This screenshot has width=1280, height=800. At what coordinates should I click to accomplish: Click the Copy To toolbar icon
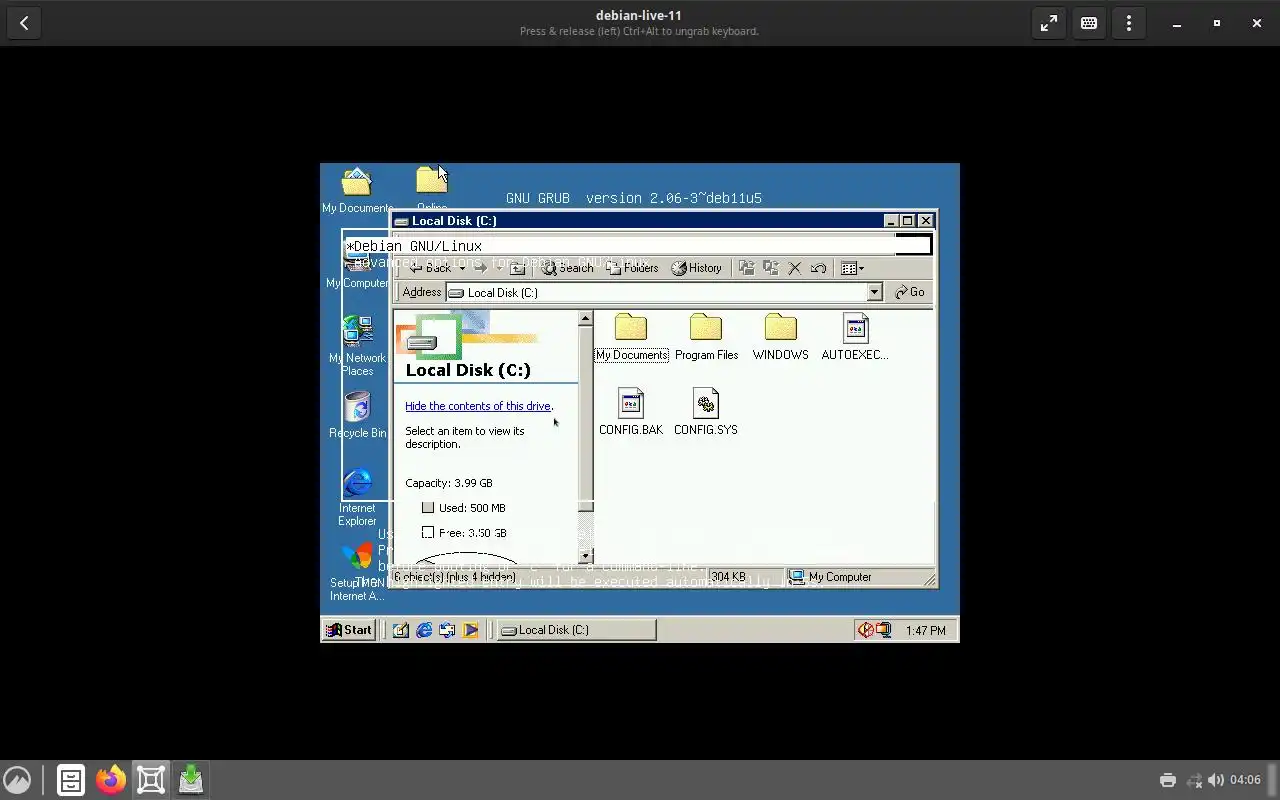(770, 268)
